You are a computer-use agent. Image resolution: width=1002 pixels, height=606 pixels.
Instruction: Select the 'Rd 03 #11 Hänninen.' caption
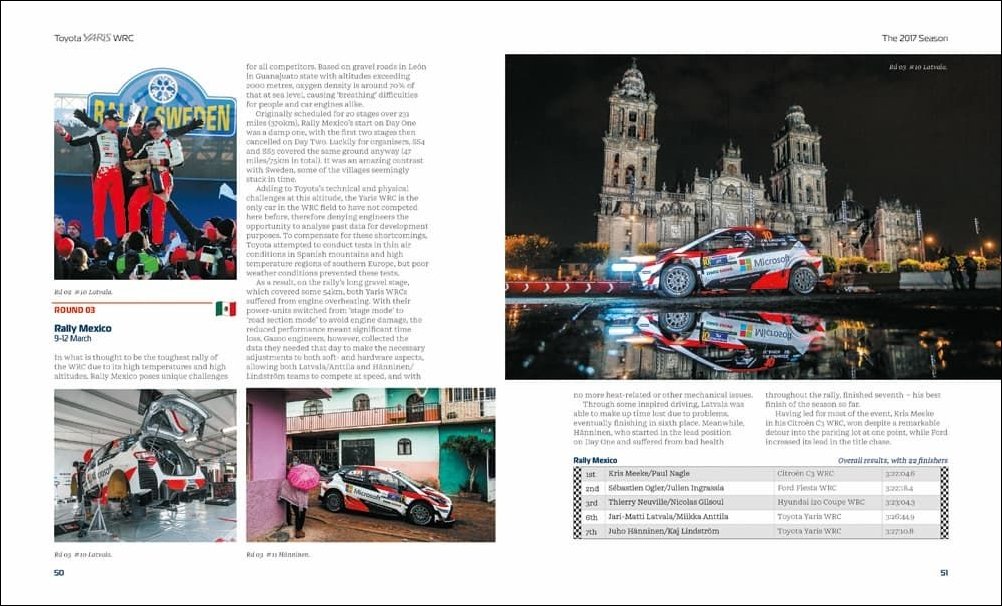click(278, 554)
